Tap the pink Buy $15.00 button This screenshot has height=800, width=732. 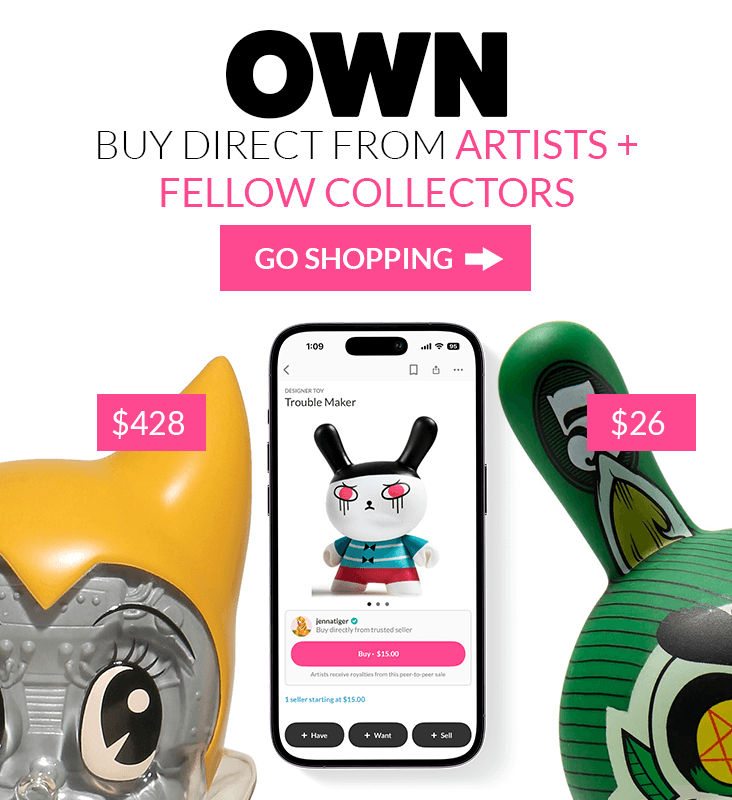pyautogui.click(x=378, y=654)
